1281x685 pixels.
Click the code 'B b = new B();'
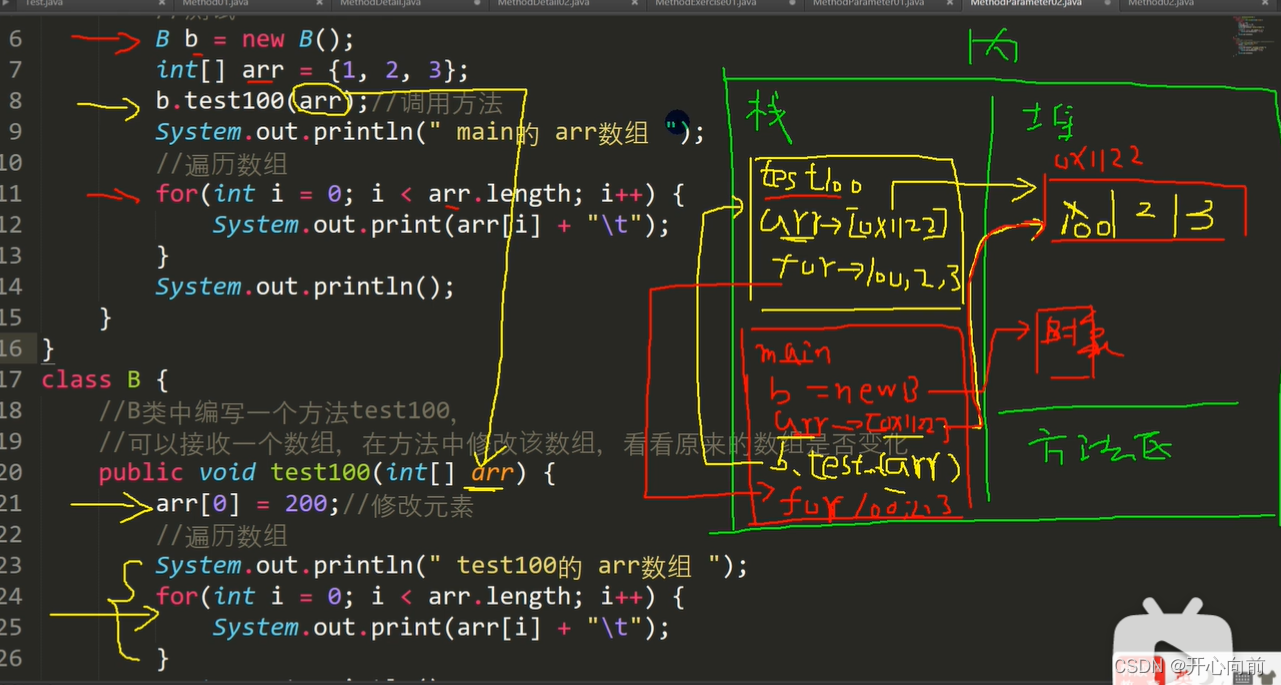(x=255, y=41)
